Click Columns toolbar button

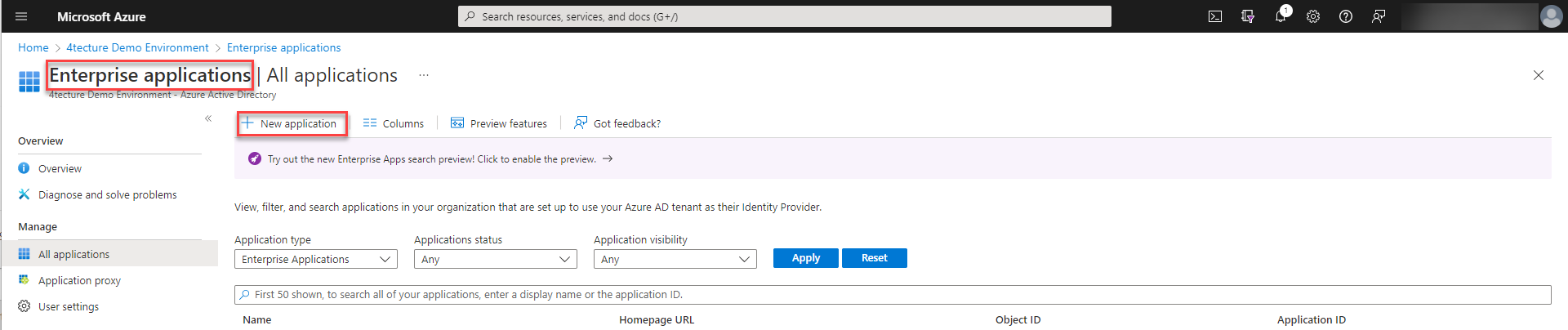tap(394, 123)
